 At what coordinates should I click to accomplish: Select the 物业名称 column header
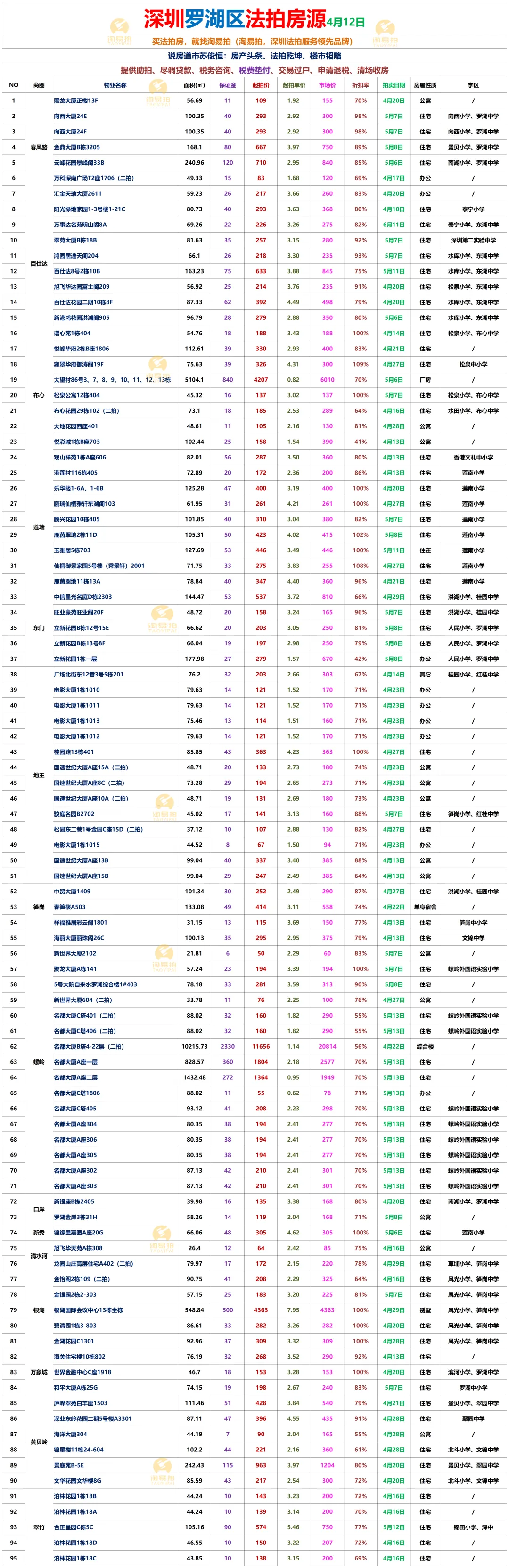tap(115, 85)
